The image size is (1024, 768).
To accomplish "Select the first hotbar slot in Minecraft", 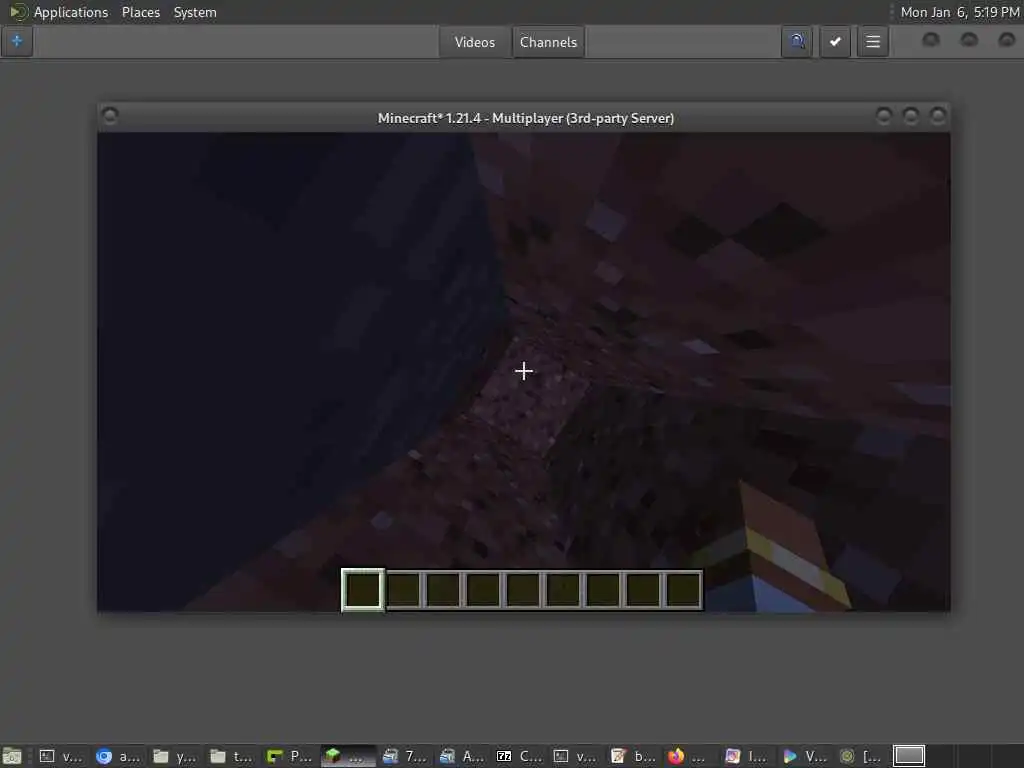I will pos(363,590).
